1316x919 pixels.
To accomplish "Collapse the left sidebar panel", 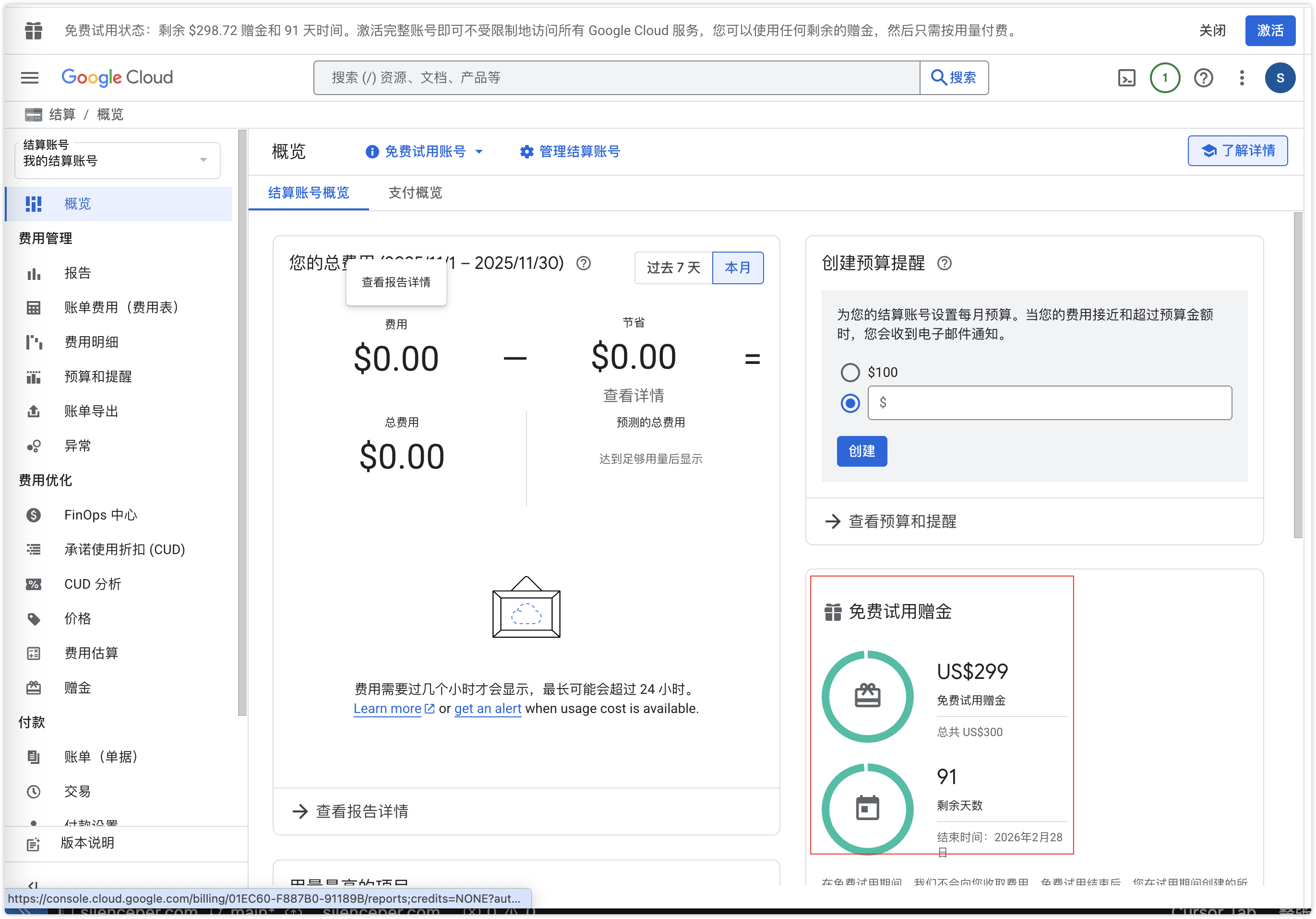I will pyautogui.click(x=33, y=886).
